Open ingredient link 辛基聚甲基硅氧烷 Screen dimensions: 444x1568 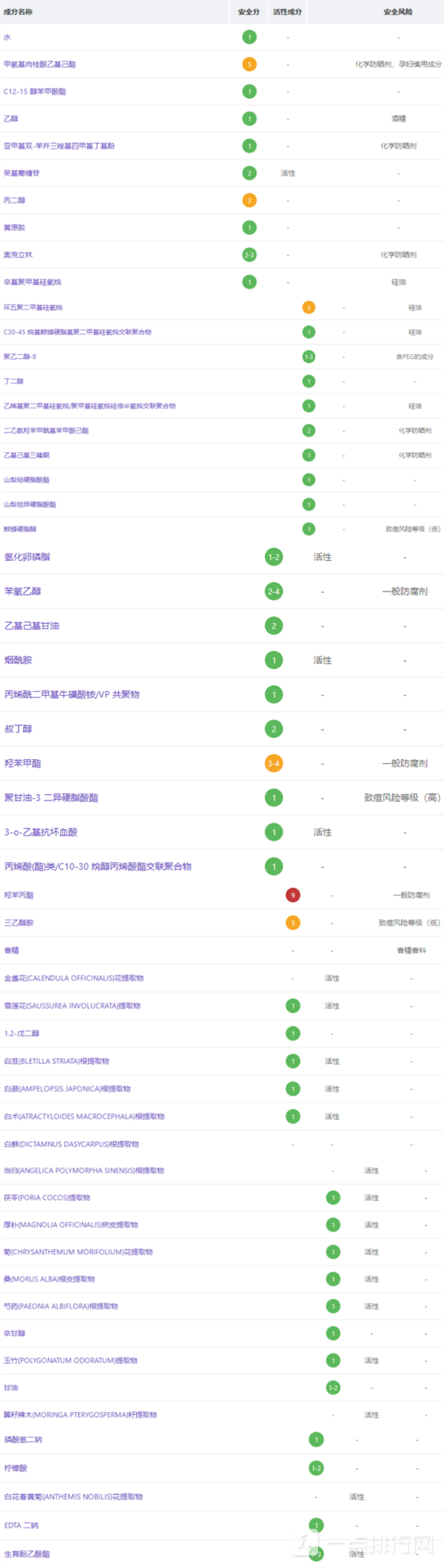pos(33,282)
